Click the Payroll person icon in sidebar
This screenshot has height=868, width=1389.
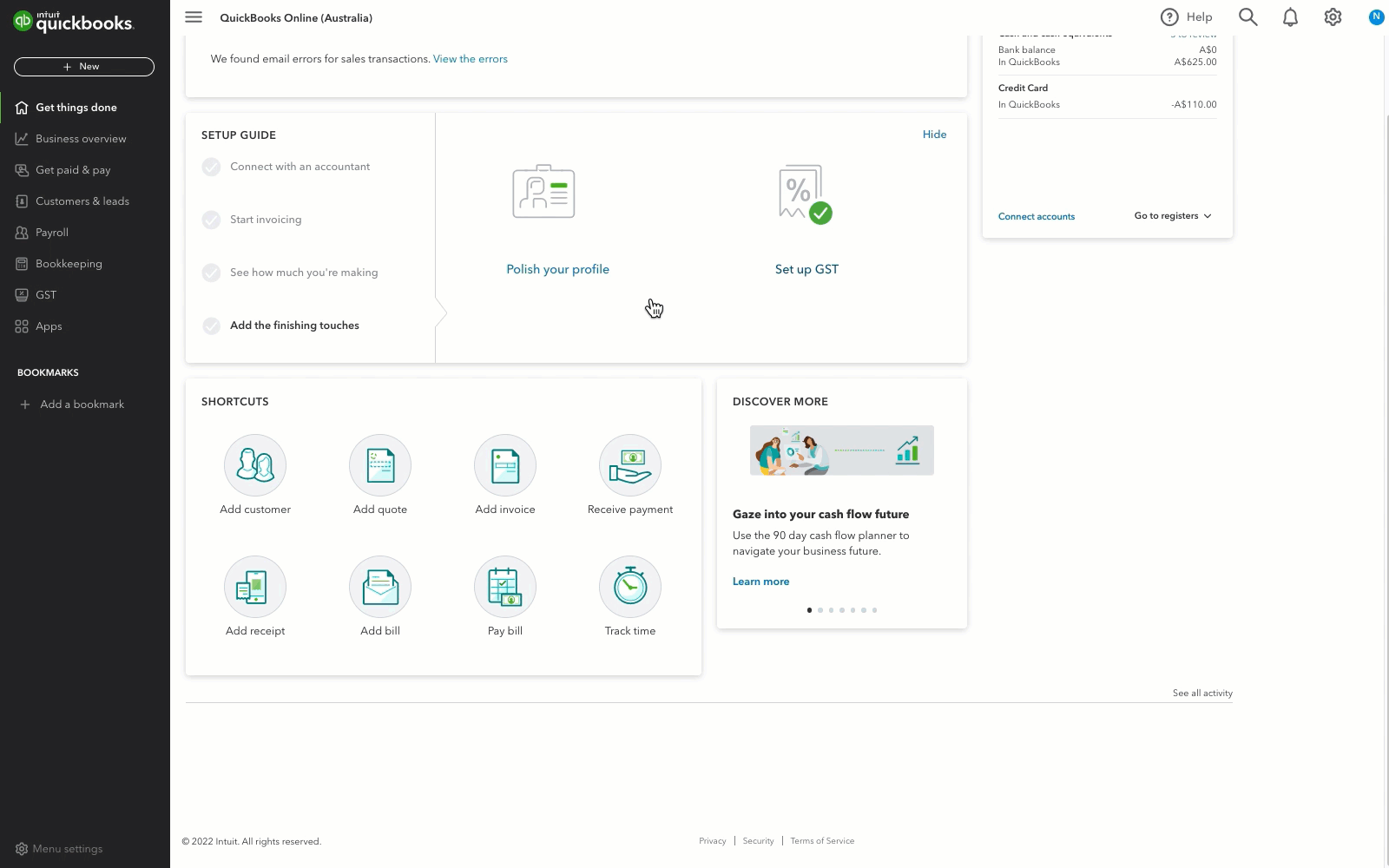coord(22,233)
